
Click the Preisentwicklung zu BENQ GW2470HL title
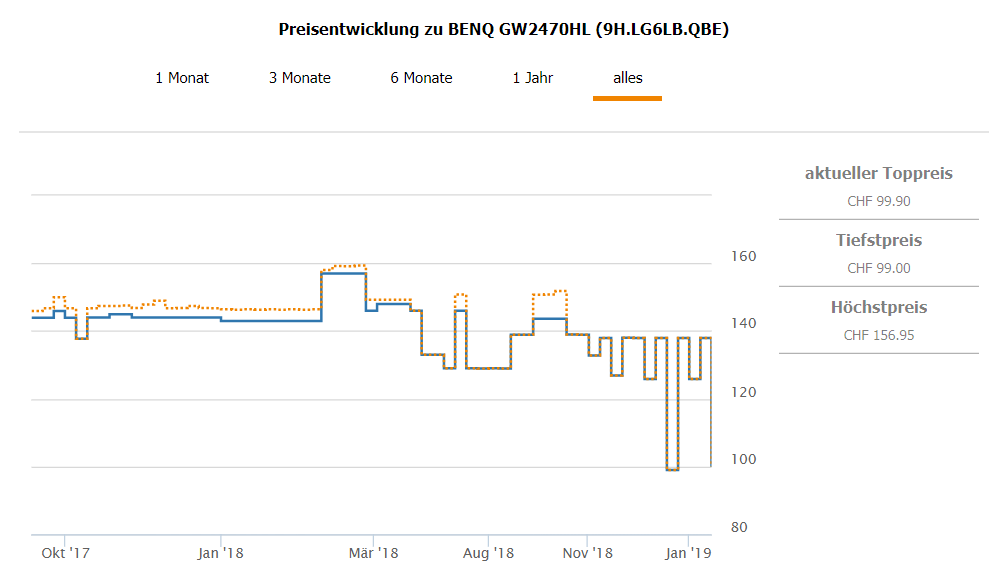pos(503,29)
